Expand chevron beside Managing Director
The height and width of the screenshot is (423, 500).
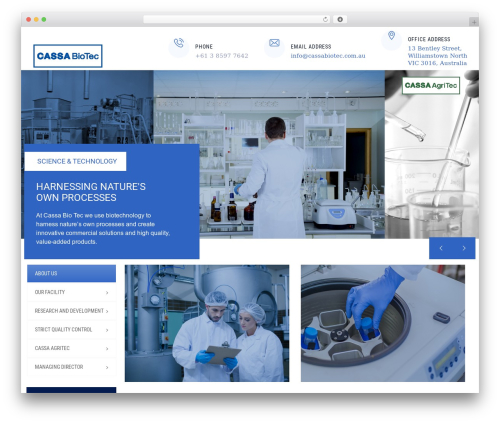107,367
